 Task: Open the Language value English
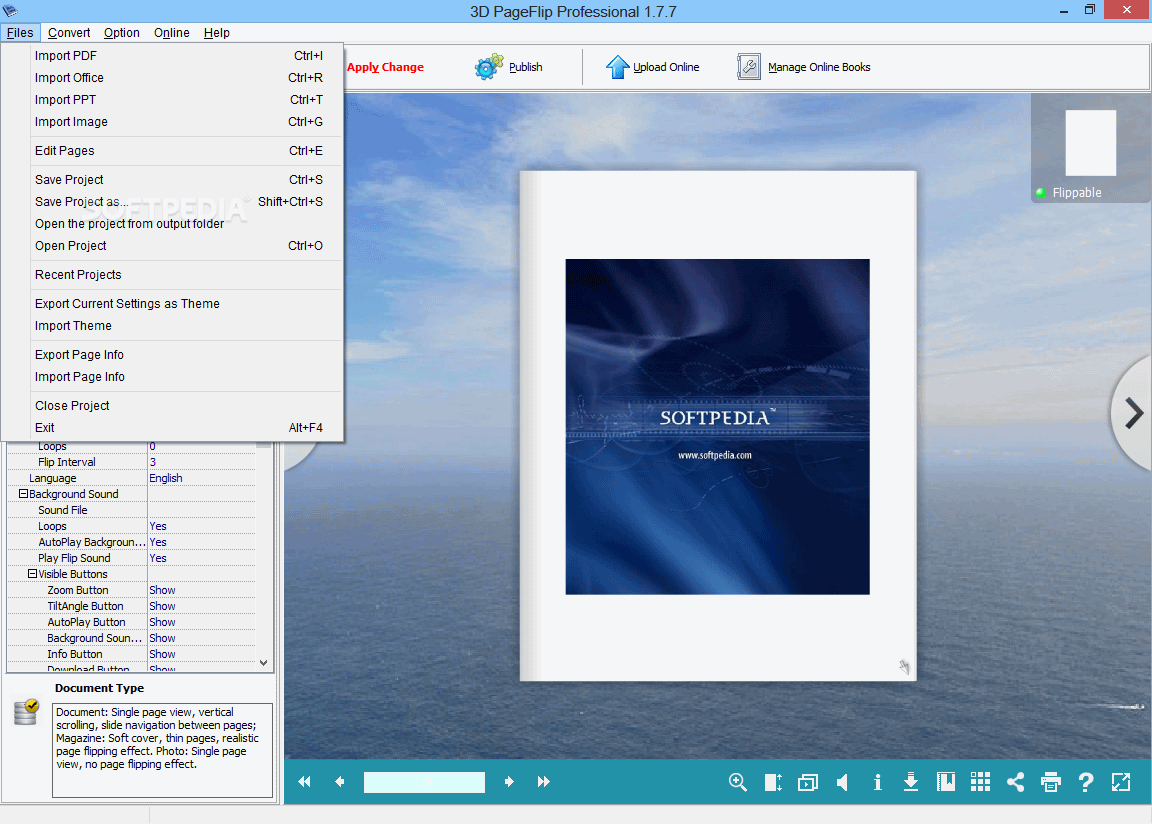(x=166, y=478)
